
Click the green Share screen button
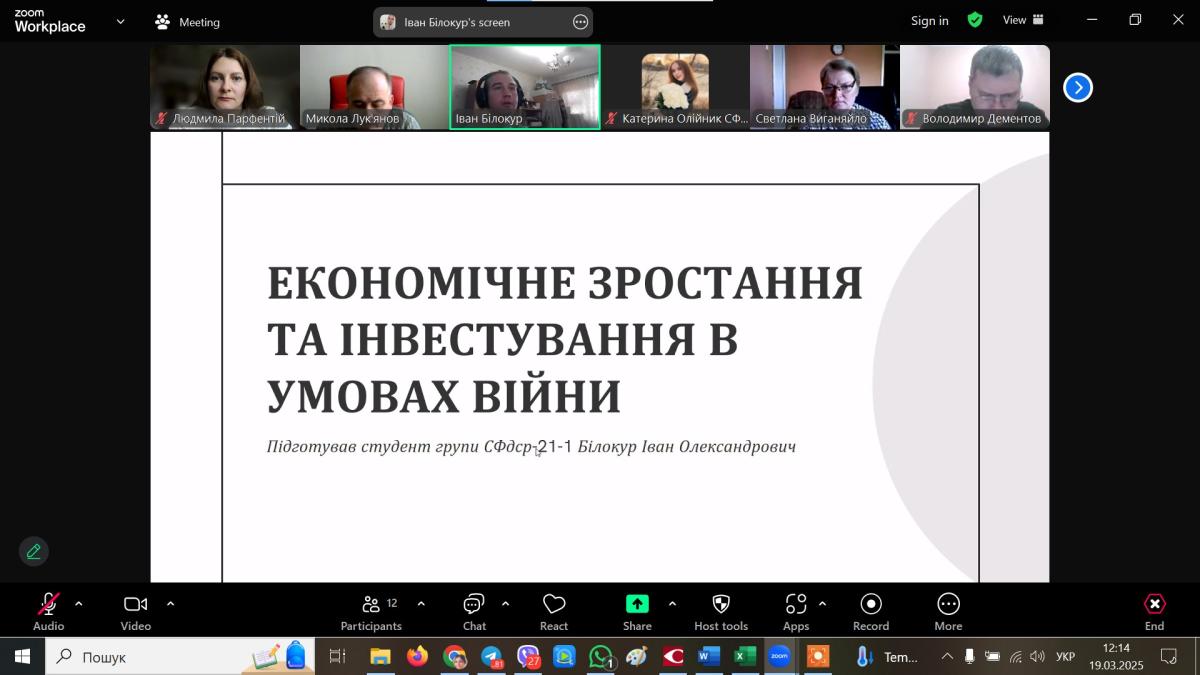pyautogui.click(x=637, y=604)
